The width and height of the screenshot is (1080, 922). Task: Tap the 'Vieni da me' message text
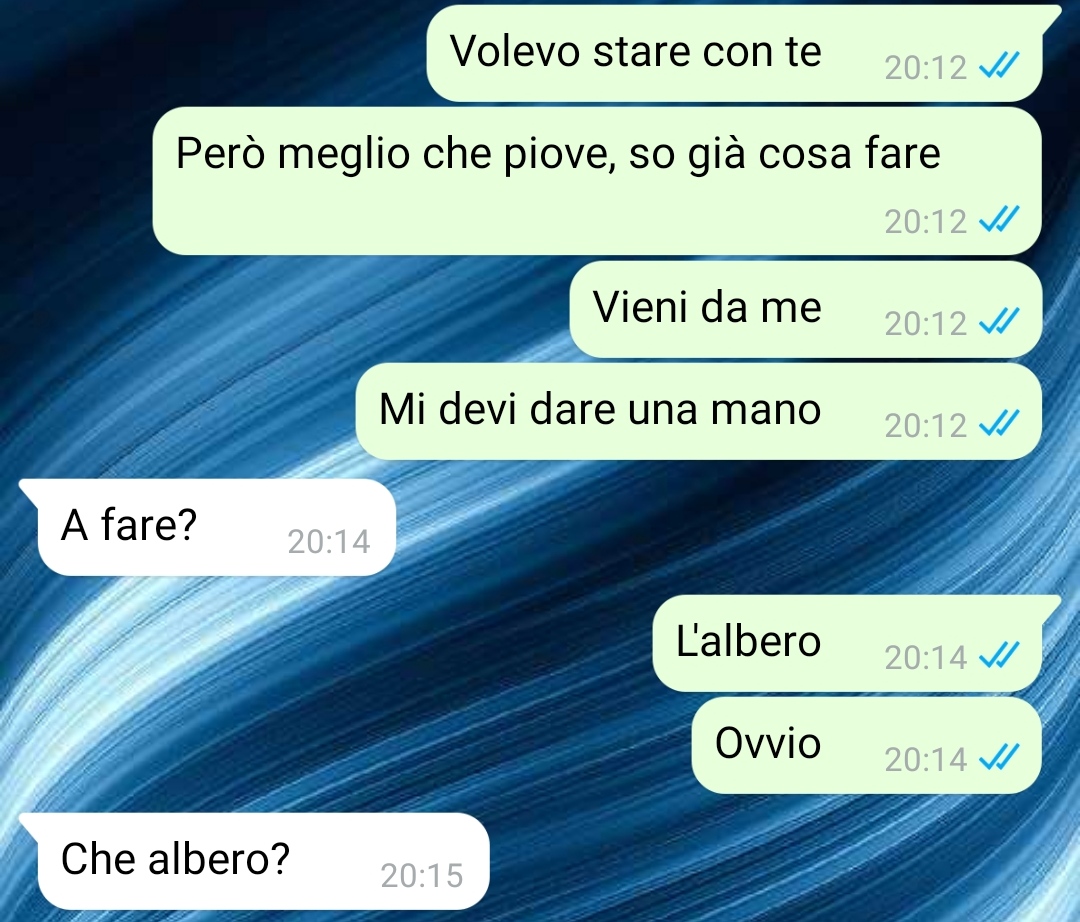[x=707, y=307]
